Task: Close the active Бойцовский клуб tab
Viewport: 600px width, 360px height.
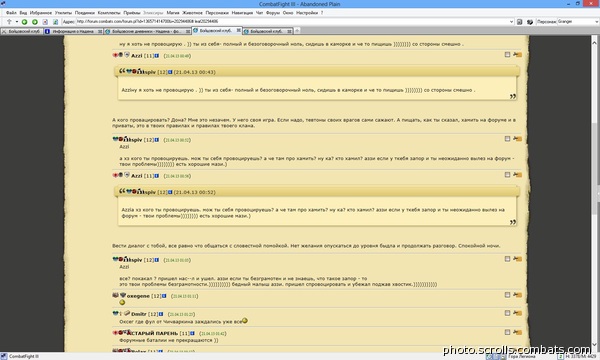Action: click(239, 30)
